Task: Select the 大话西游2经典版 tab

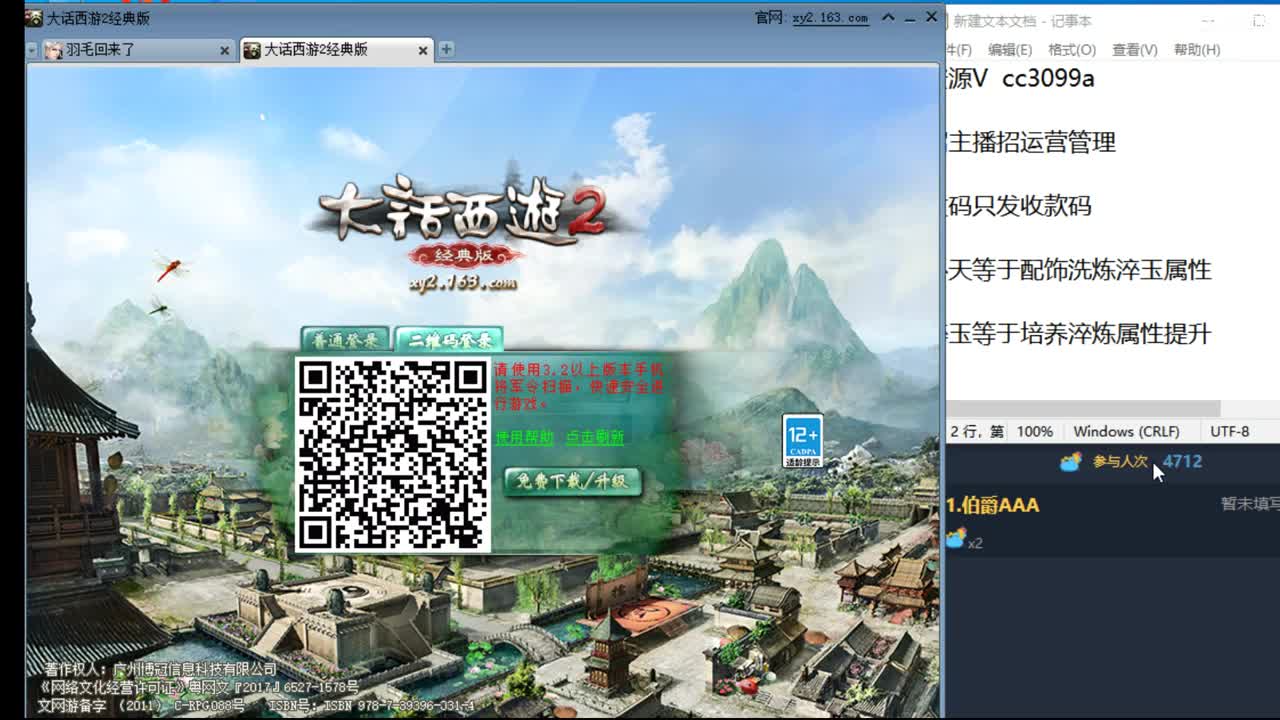Action: pos(336,49)
